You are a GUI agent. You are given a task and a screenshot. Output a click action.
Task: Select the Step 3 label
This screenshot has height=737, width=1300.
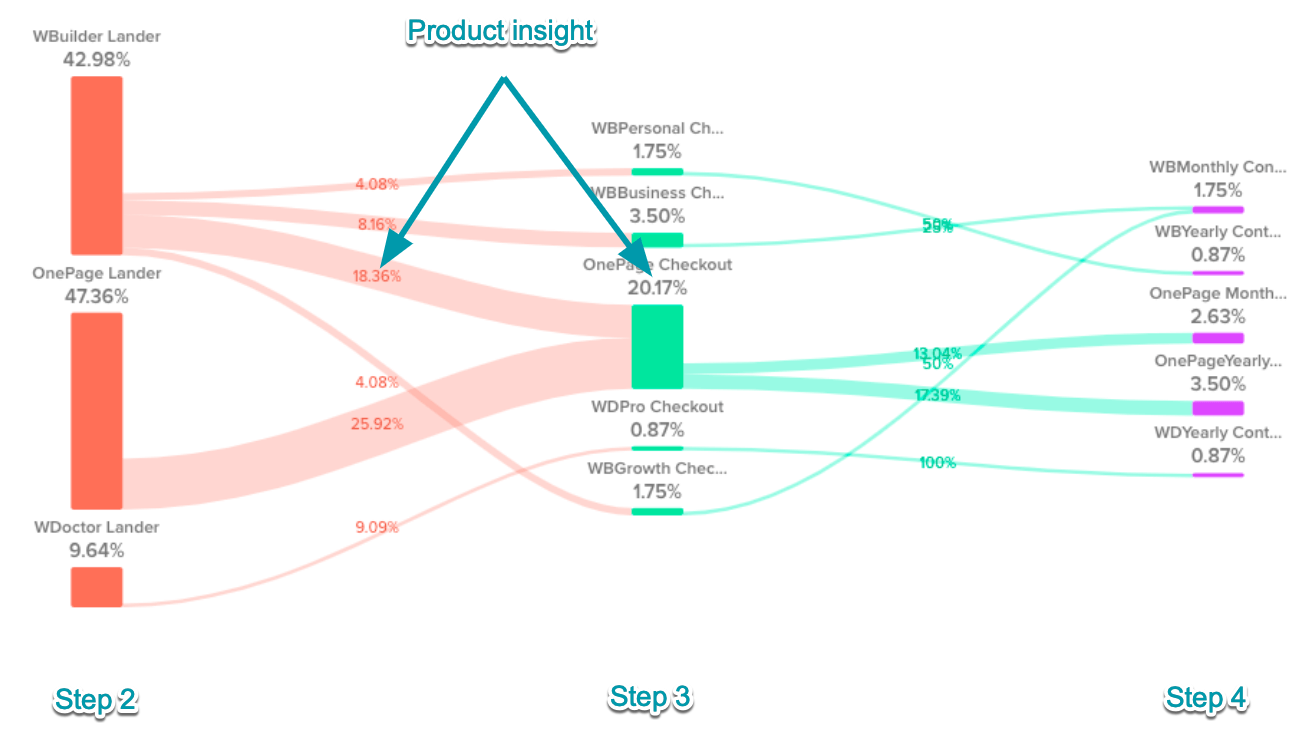tap(650, 698)
